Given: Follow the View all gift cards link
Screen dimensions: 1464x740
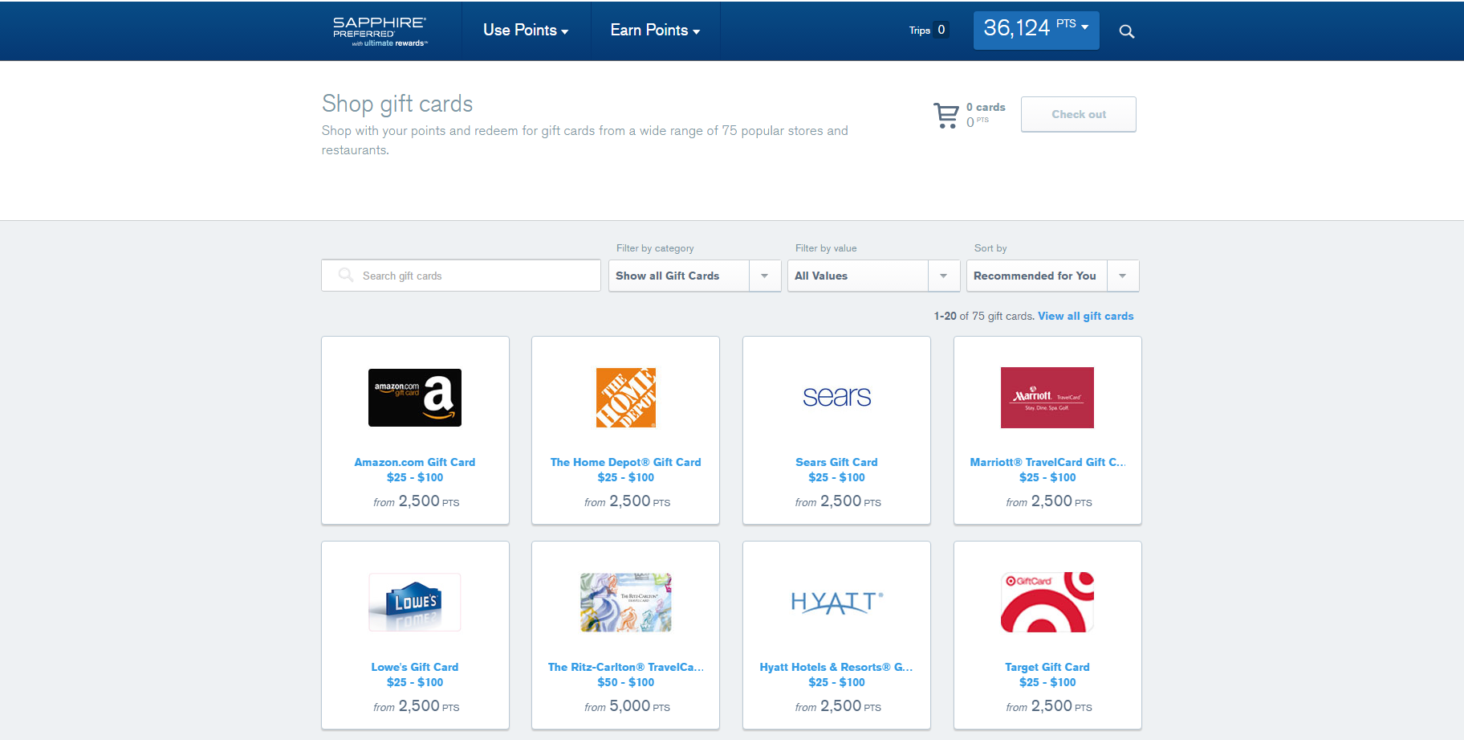Looking at the screenshot, I should (x=1086, y=316).
